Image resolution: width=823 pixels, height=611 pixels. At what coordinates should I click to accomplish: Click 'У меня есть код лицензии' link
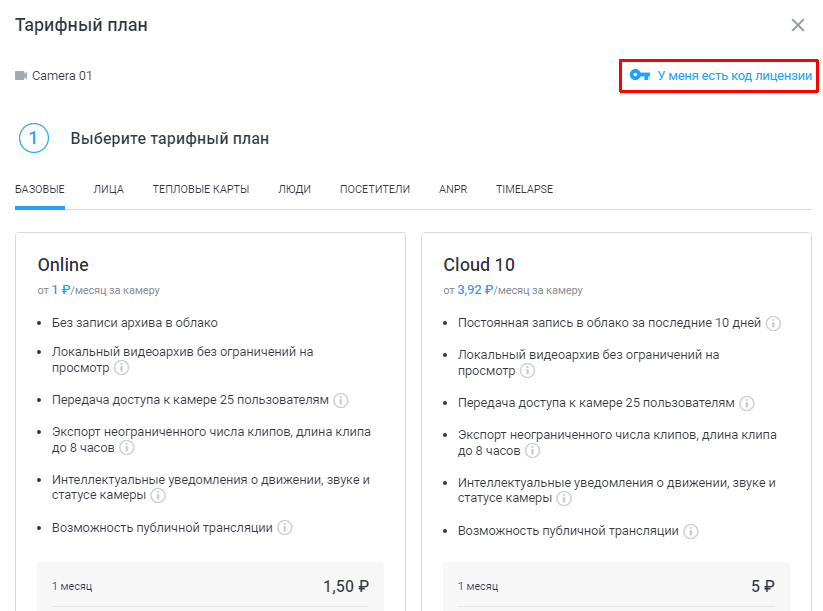point(720,75)
